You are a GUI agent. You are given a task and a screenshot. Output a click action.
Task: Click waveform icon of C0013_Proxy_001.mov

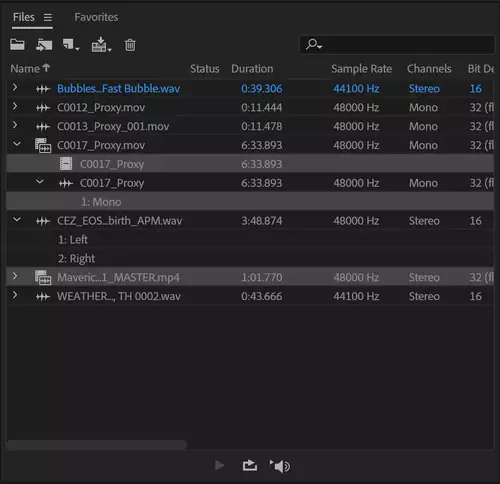click(x=43, y=127)
